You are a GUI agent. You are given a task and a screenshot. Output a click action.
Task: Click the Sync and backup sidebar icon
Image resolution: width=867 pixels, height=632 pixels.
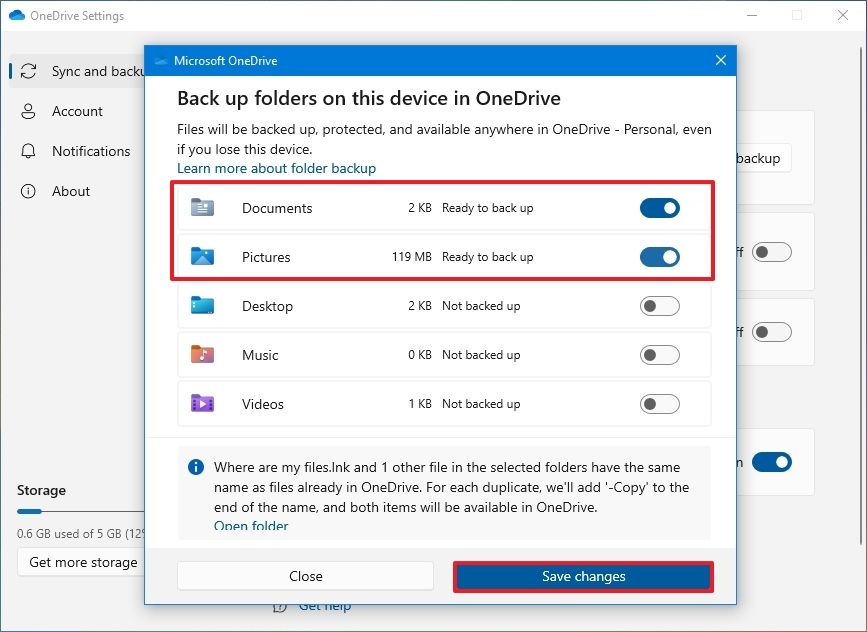tap(28, 71)
